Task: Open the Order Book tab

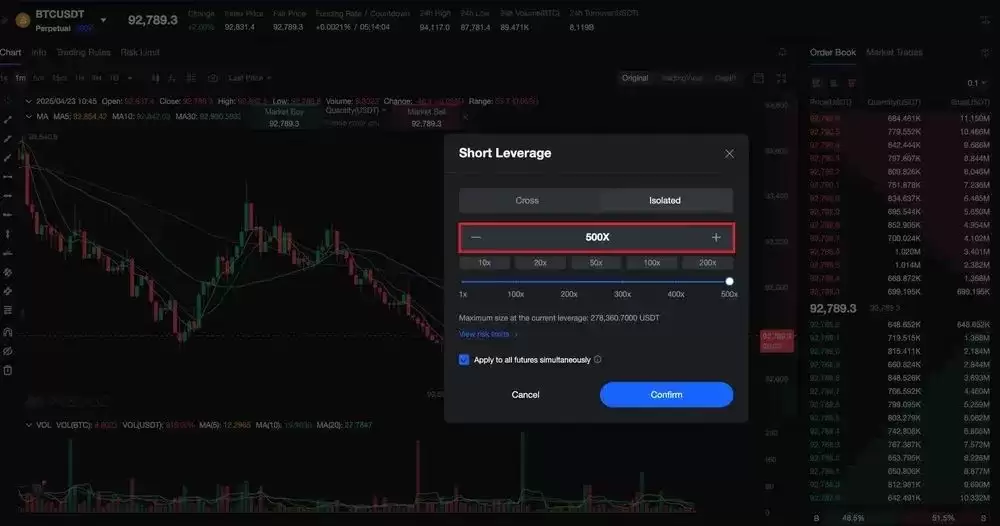Action: click(832, 52)
